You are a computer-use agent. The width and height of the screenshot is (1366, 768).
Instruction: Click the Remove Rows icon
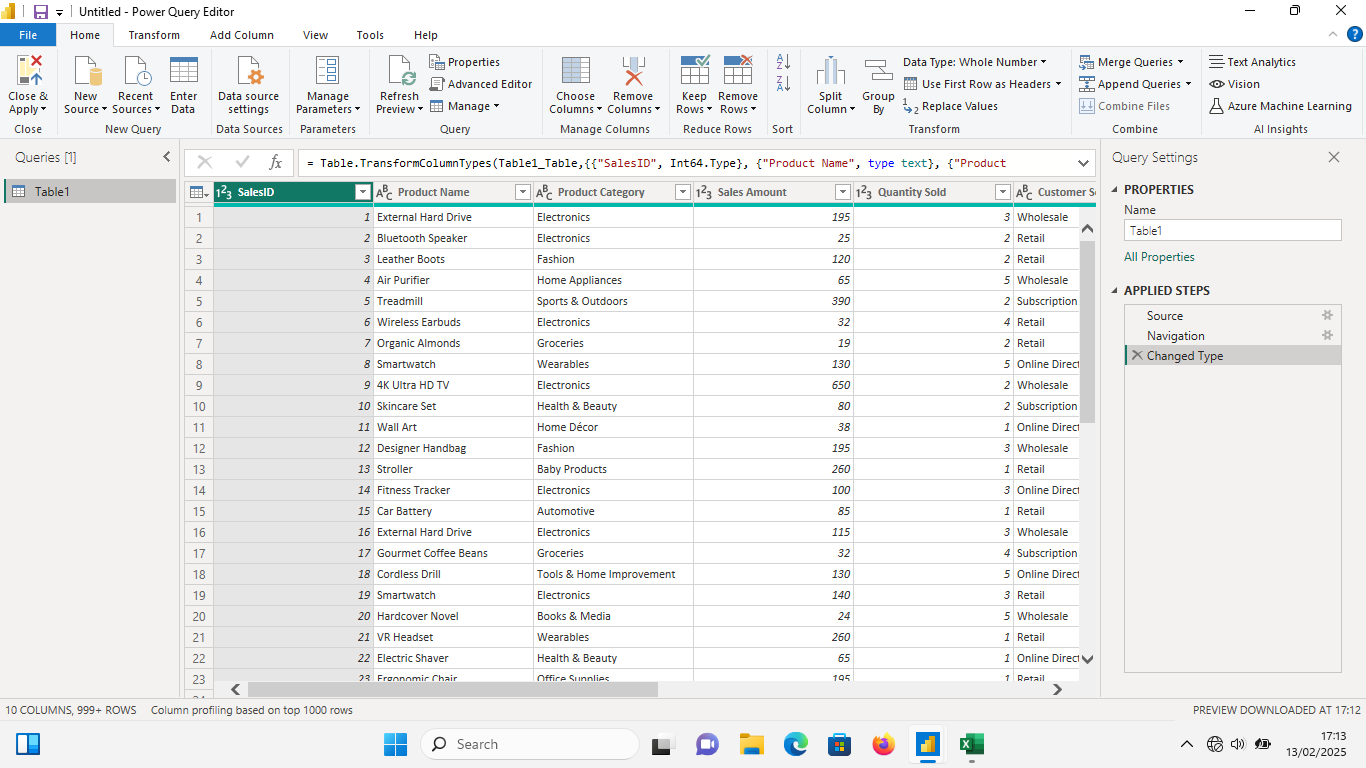(738, 71)
